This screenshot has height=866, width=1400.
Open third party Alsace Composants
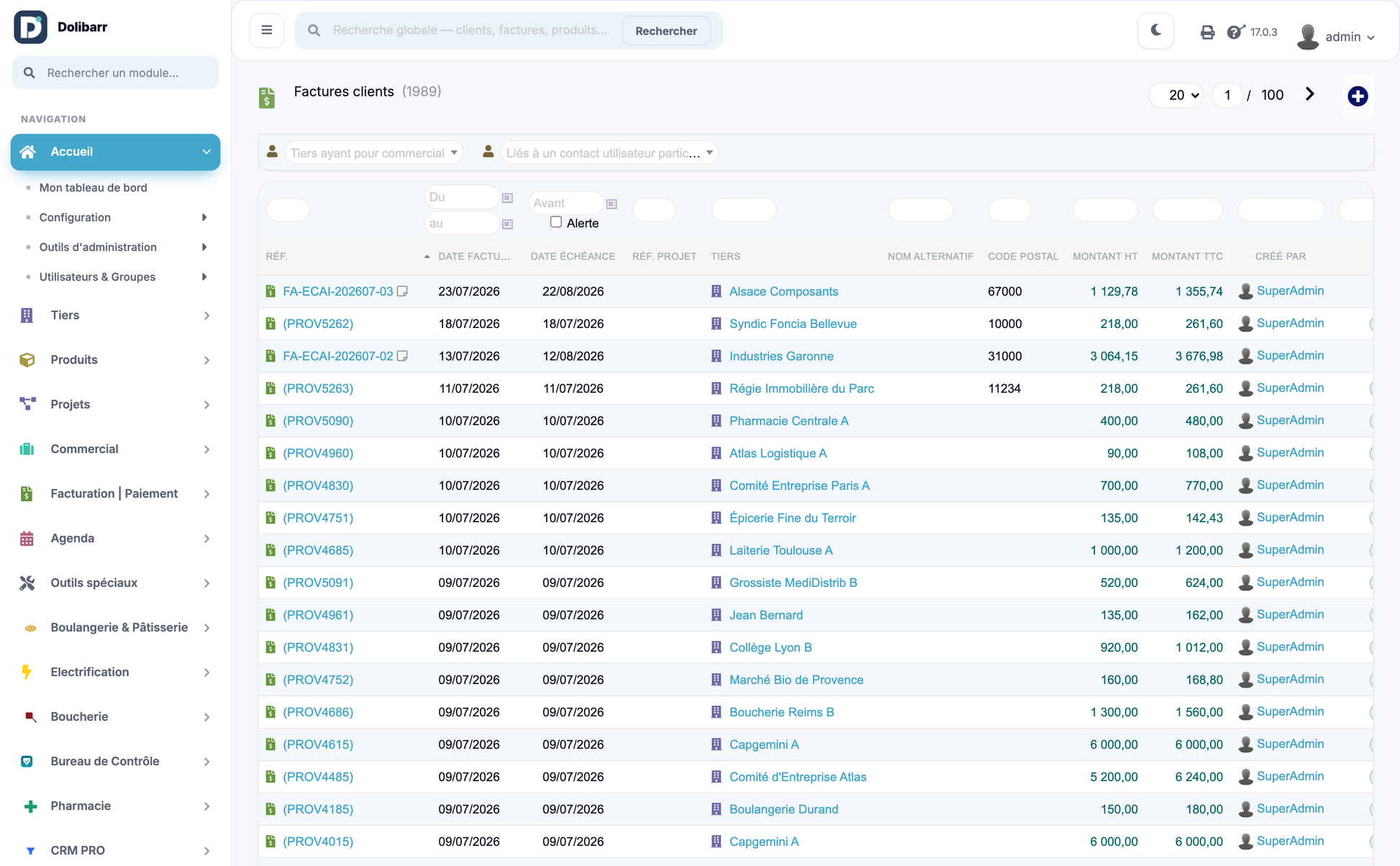783,291
